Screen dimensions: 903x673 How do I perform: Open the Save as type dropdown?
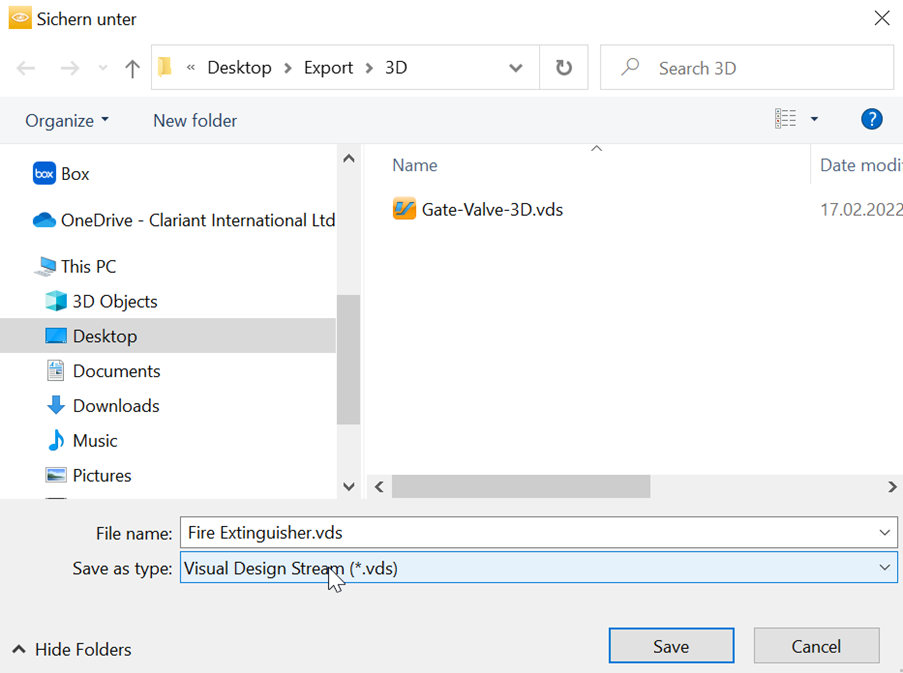(884, 568)
